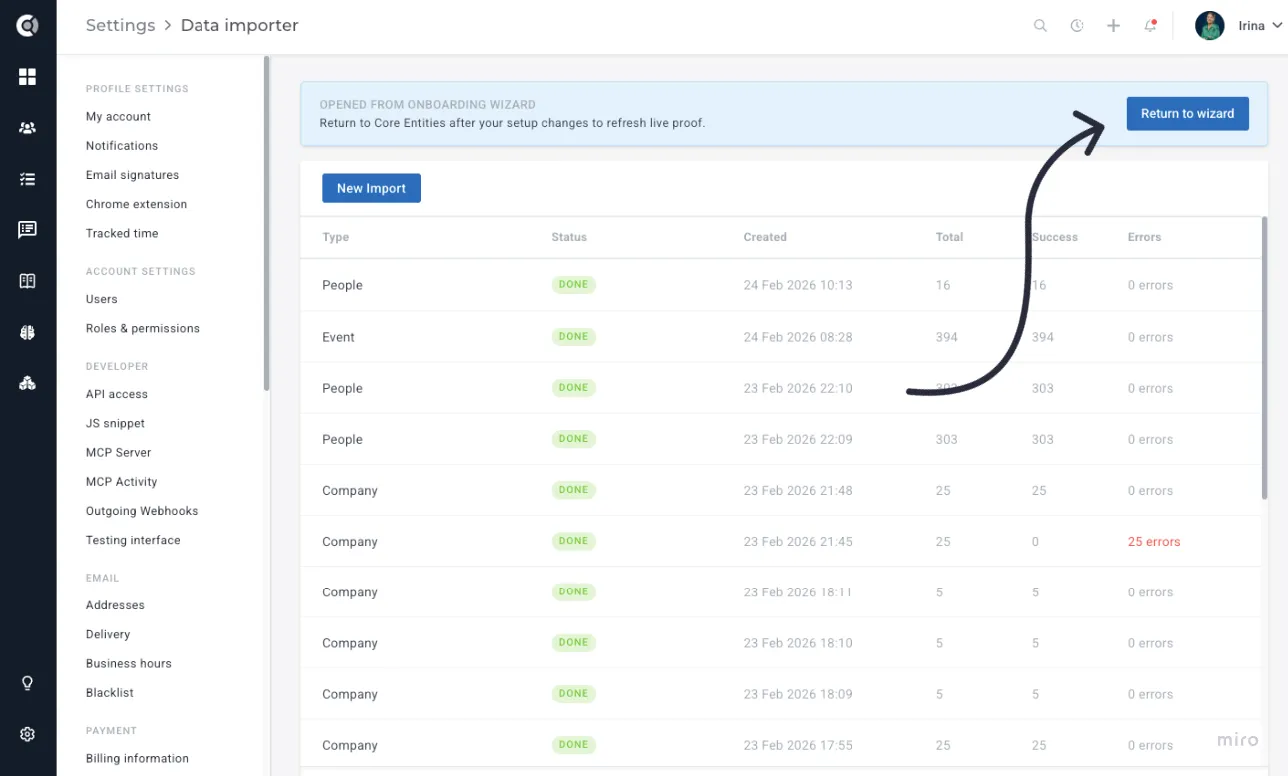
Task: Click Irina's profile avatar
Action: click(x=1210, y=26)
